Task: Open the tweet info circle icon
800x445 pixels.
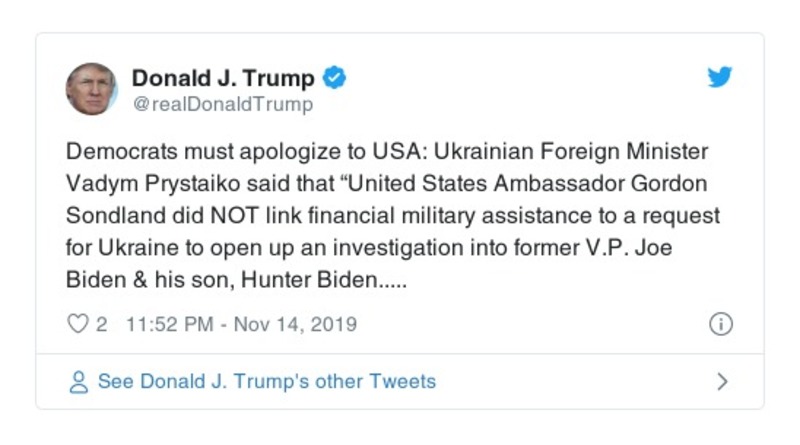Action: (x=720, y=324)
